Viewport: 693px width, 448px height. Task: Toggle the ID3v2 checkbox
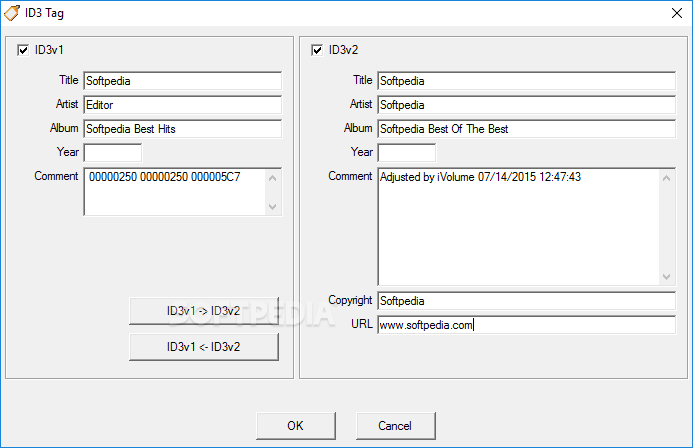(318, 50)
